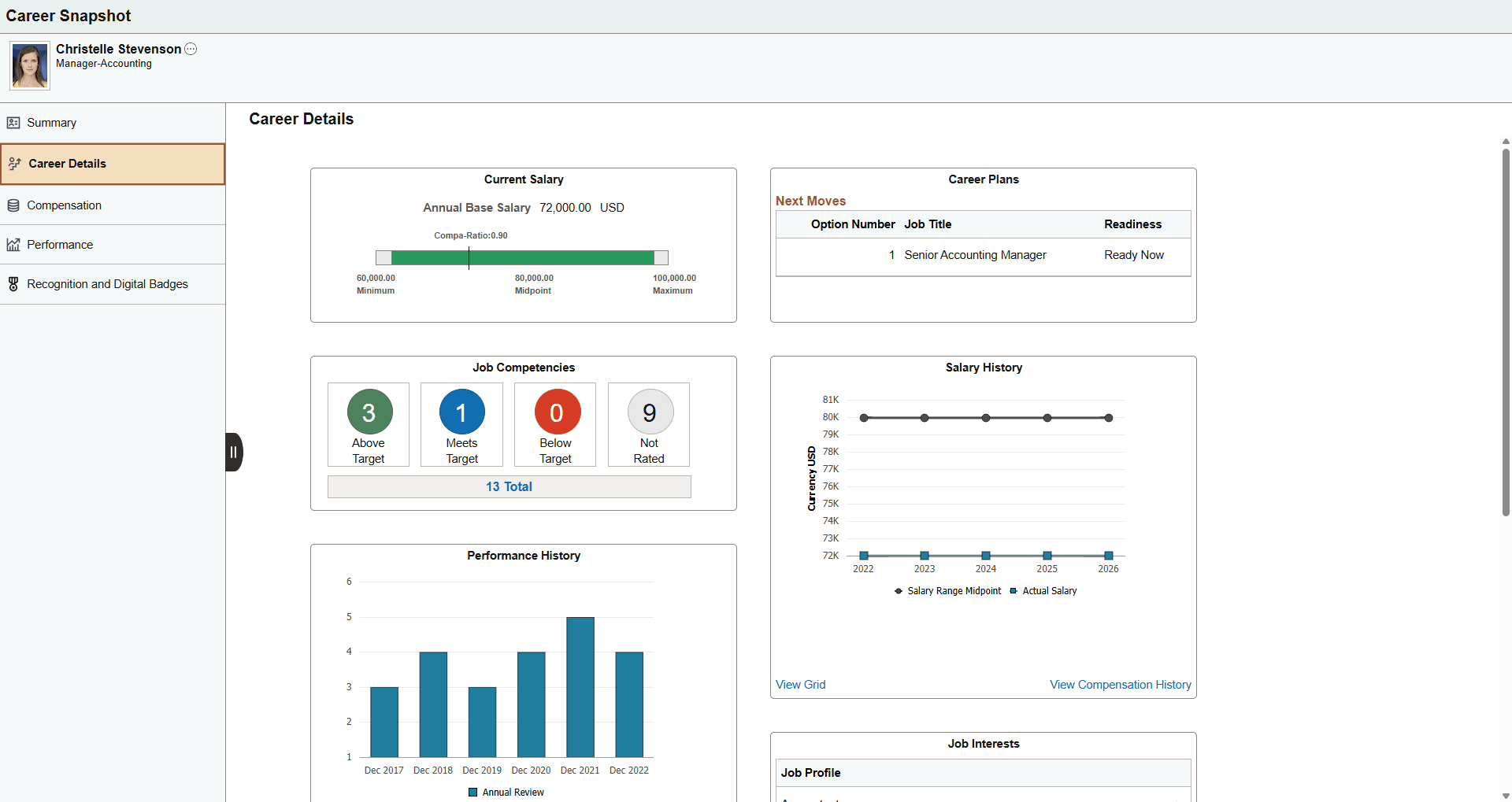The width and height of the screenshot is (1512, 802).
Task: Click the Christelle Stevenson name text
Action: [118, 49]
